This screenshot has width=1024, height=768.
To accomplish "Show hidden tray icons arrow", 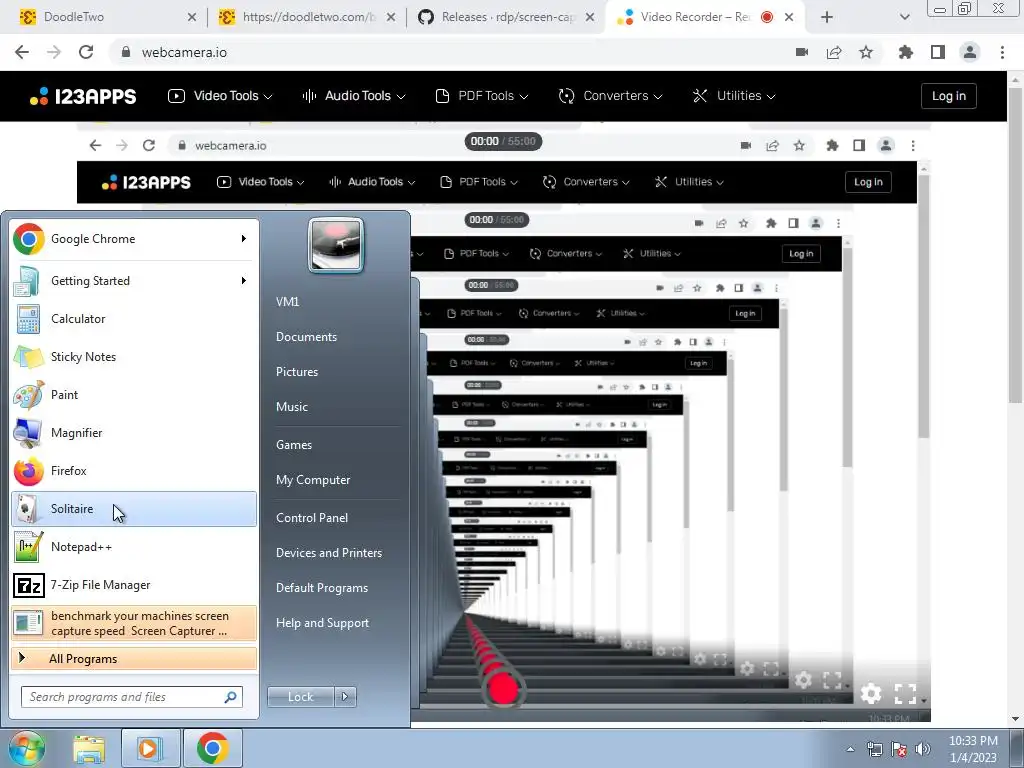I will pyautogui.click(x=850, y=750).
